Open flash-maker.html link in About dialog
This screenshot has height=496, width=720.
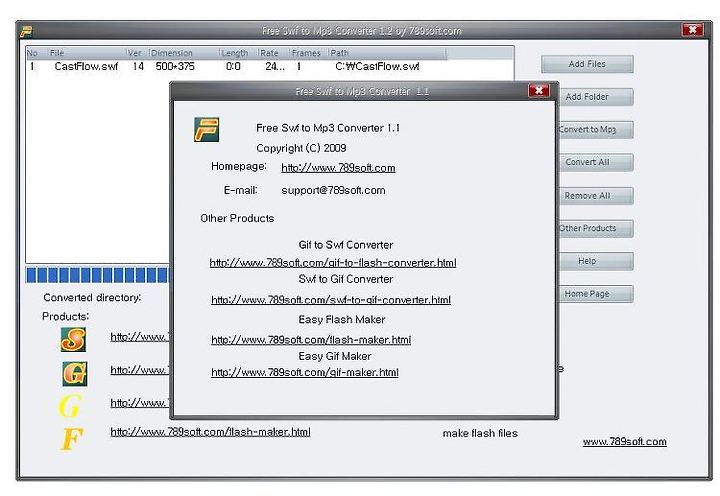tap(311, 340)
